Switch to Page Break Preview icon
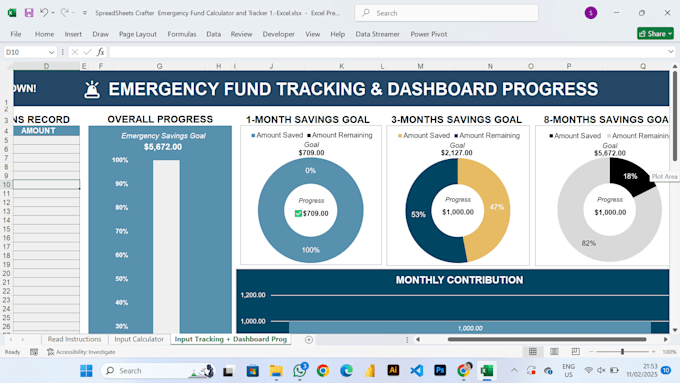 click(x=575, y=352)
